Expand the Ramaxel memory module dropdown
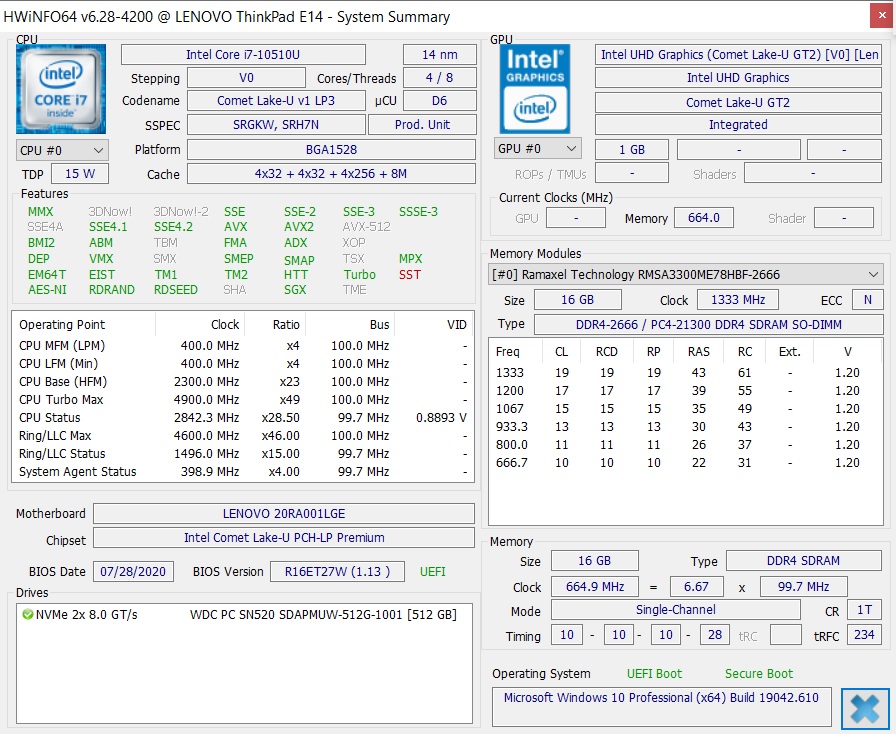 coord(686,274)
